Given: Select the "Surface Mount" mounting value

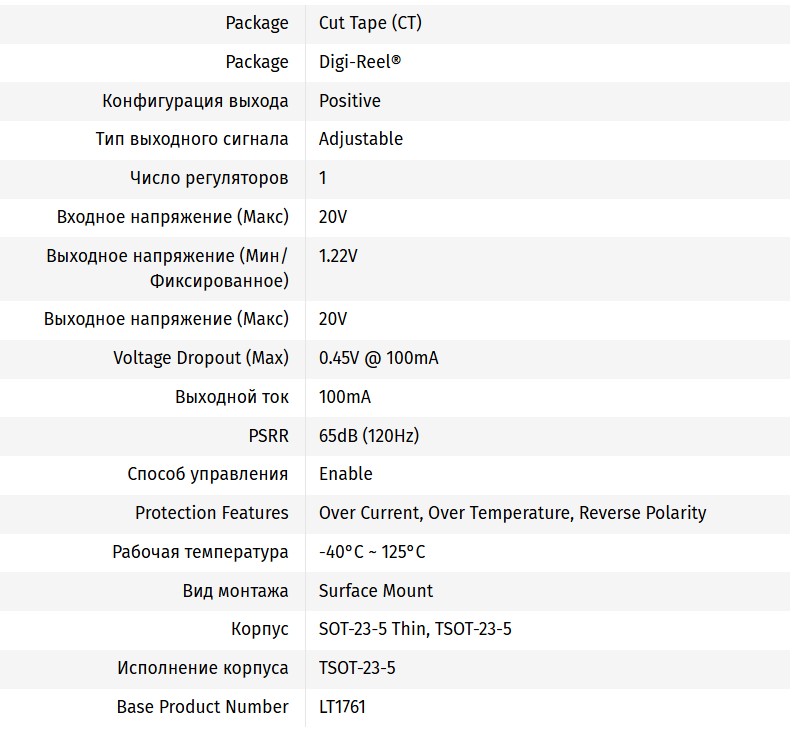Looking at the screenshot, I should (x=376, y=591).
